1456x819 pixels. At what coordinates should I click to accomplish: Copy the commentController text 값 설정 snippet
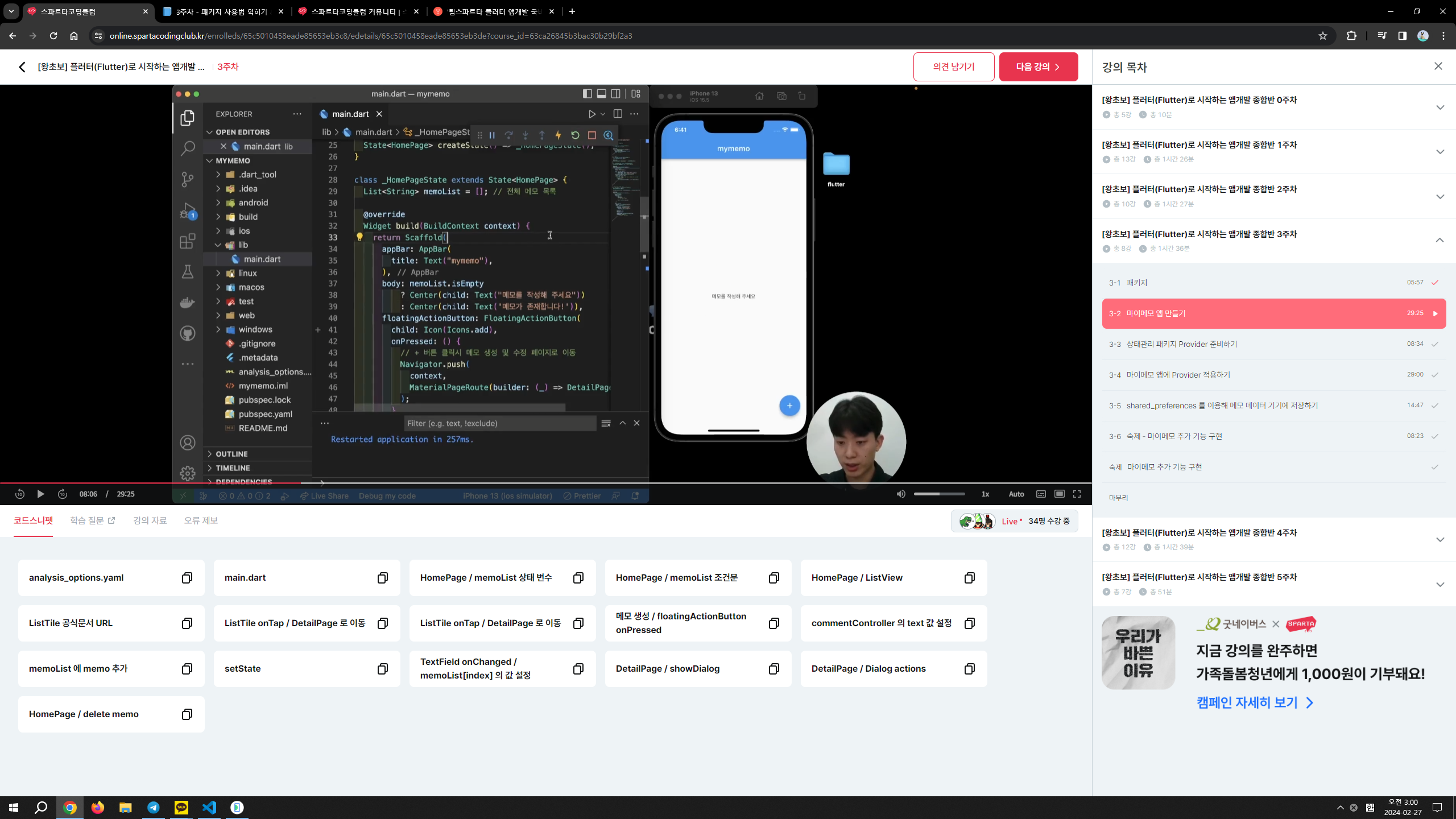pos(969,623)
